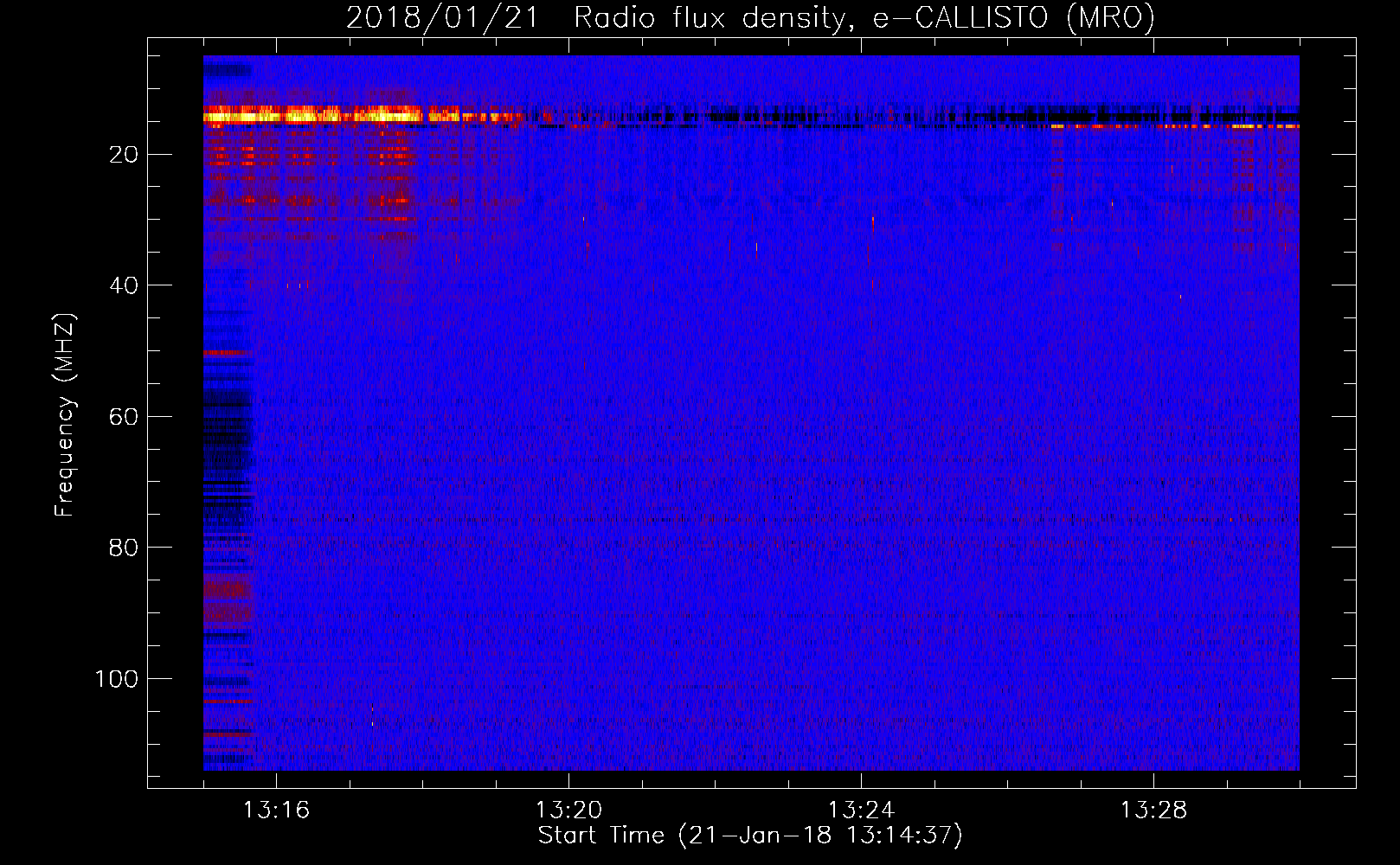
Task: Click the '13:16' time tick label
Action: click(x=276, y=811)
